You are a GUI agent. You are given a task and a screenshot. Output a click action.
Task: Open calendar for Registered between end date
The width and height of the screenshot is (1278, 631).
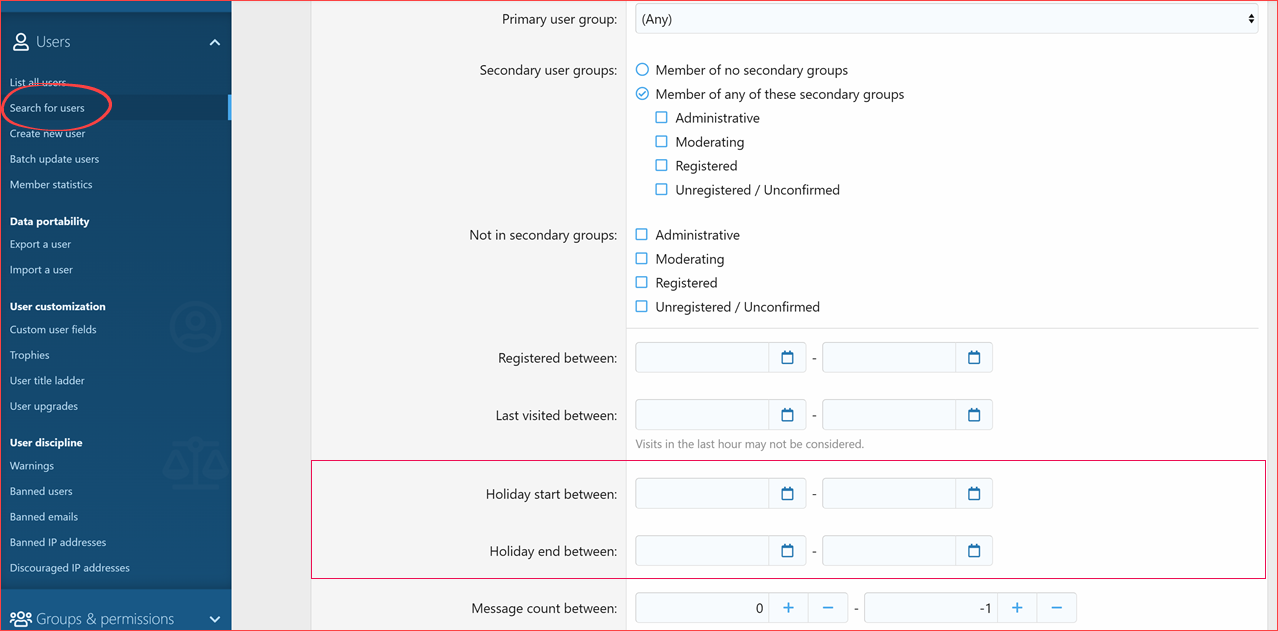(x=973, y=357)
